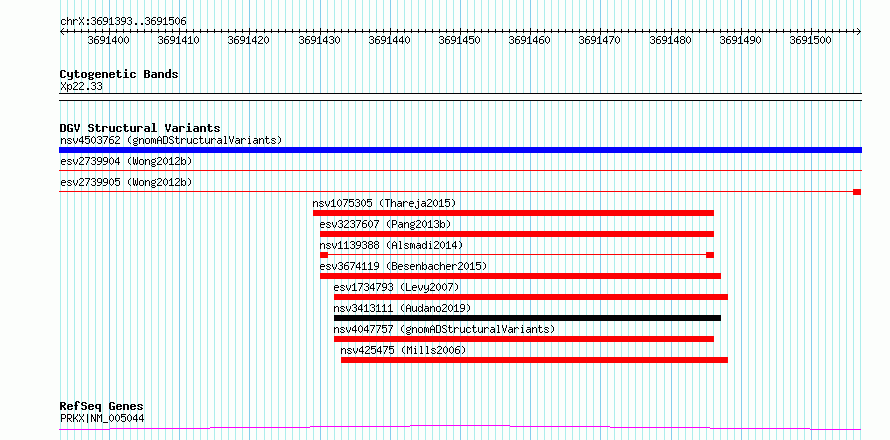This screenshot has height=440, width=890.
Task: Click ruler position 3691430
Action: 319,40
